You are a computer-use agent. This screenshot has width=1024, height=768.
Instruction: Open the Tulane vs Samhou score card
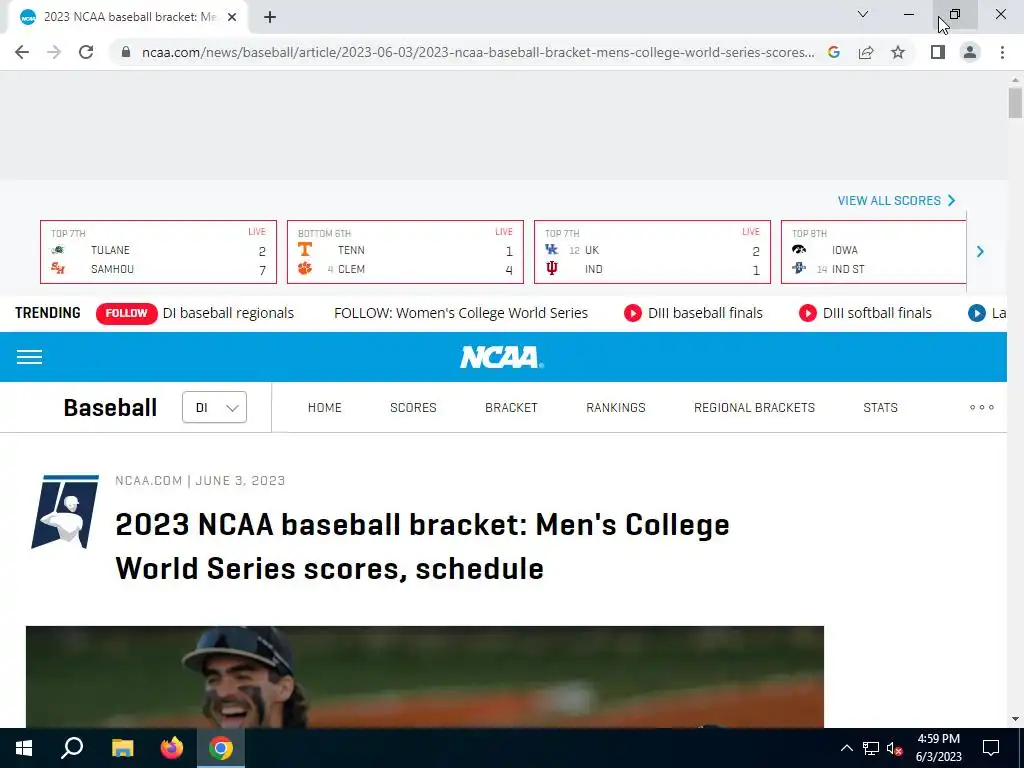tap(158, 252)
